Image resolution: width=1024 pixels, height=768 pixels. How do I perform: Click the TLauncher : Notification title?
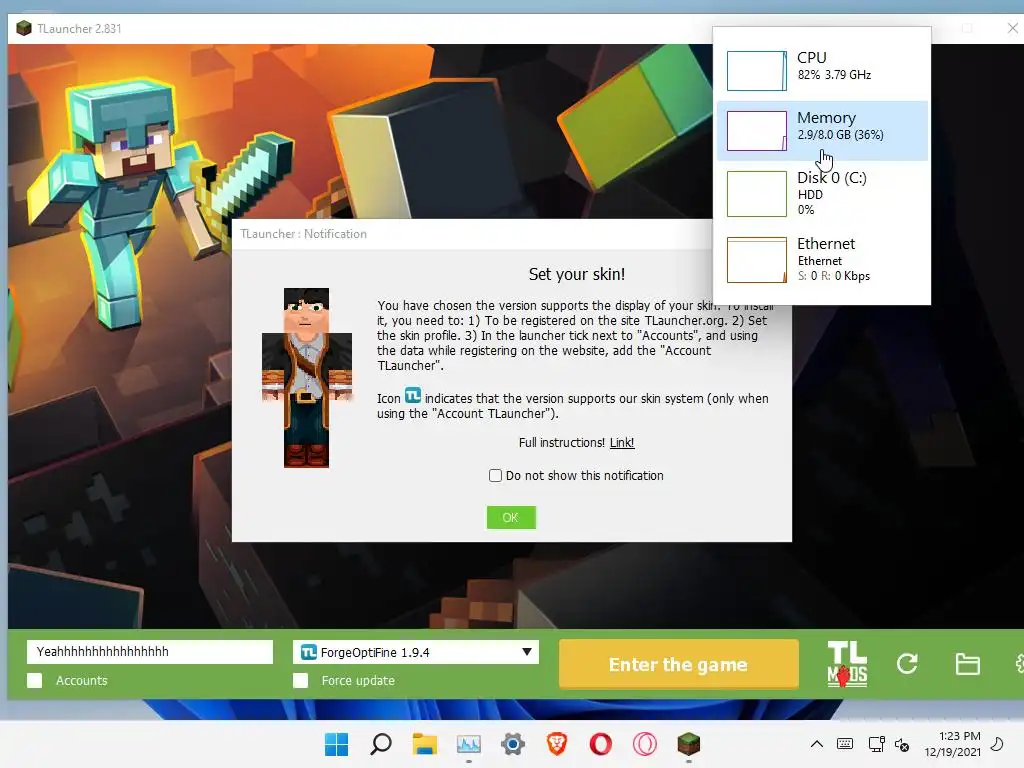(304, 234)
